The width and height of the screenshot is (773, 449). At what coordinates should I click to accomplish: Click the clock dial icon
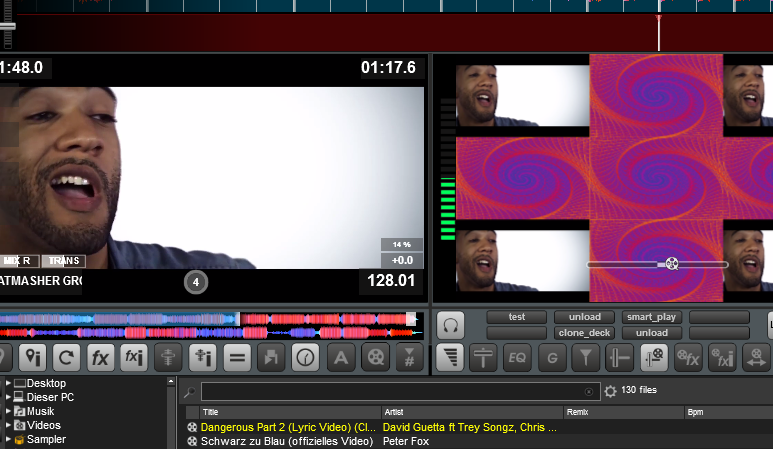(x=305, y=357)
